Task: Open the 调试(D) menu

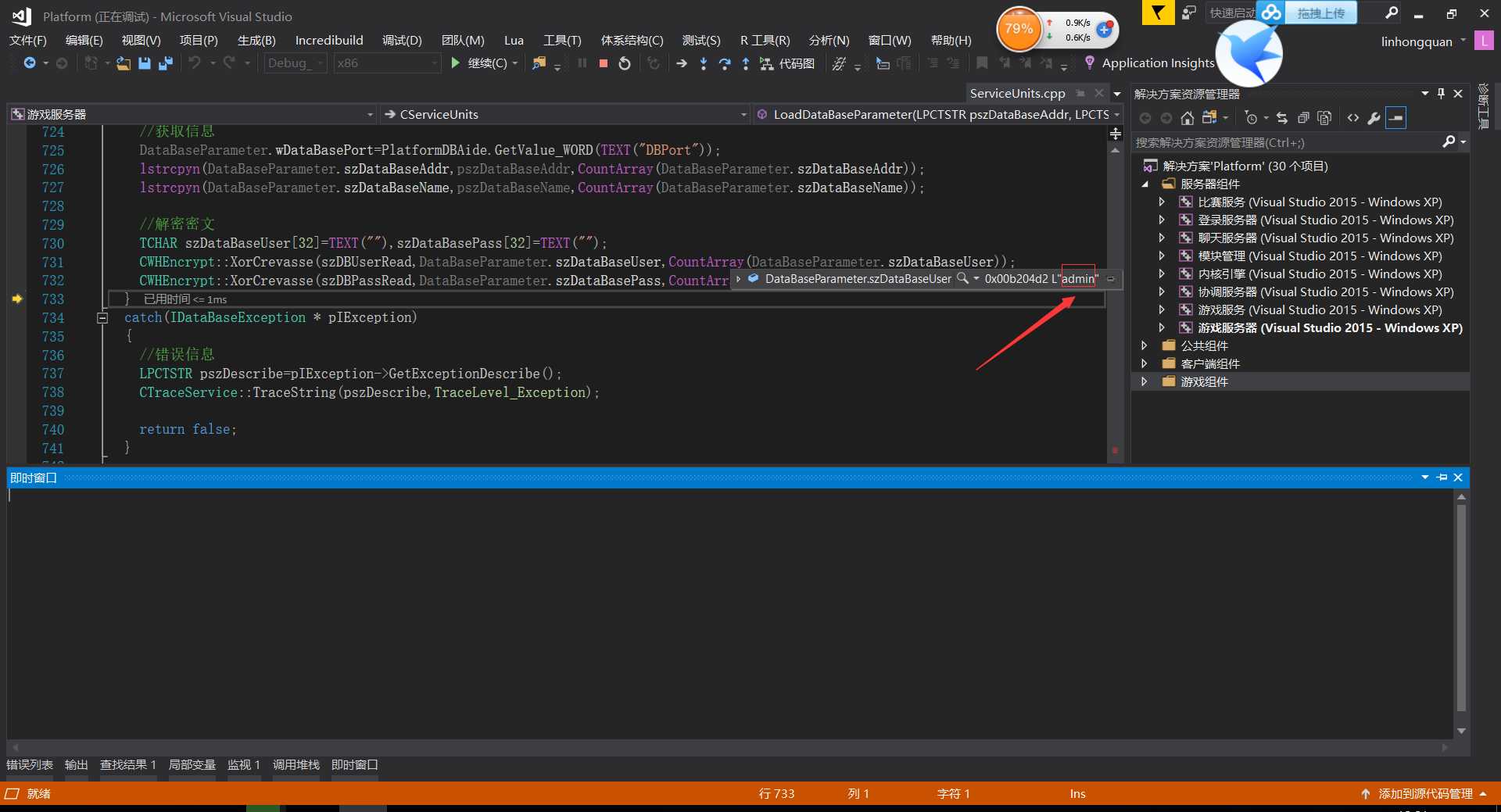Action: point(402,41)
